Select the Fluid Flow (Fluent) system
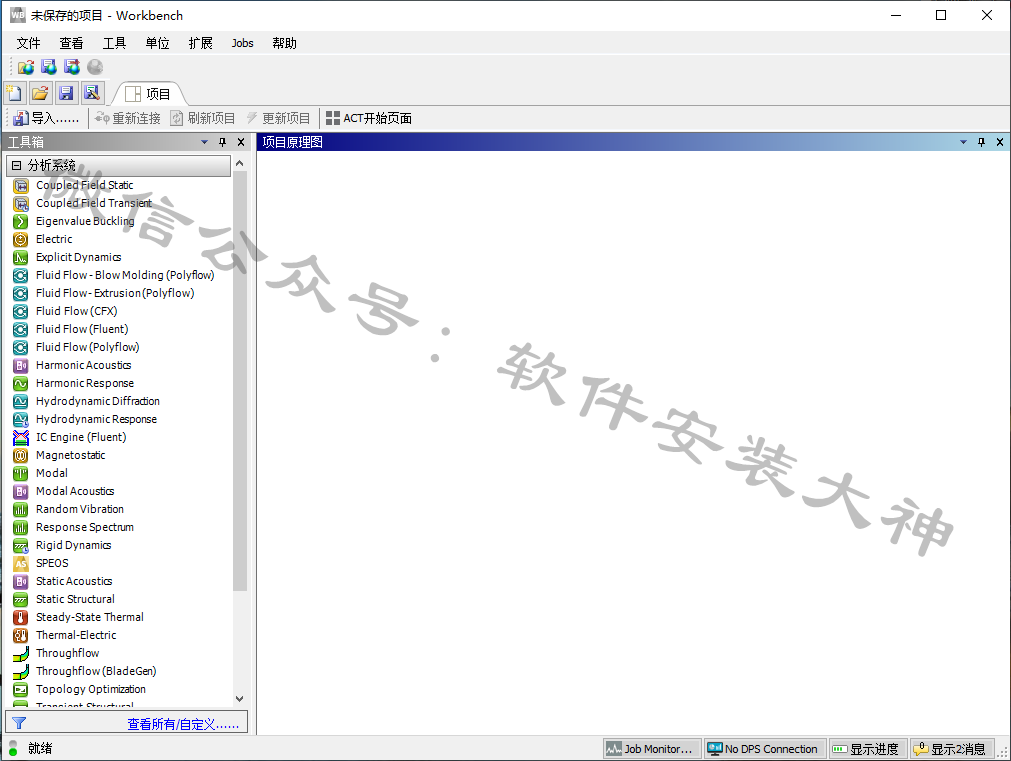The height and width of the screenshot is (761, 1011). [82, 329]
